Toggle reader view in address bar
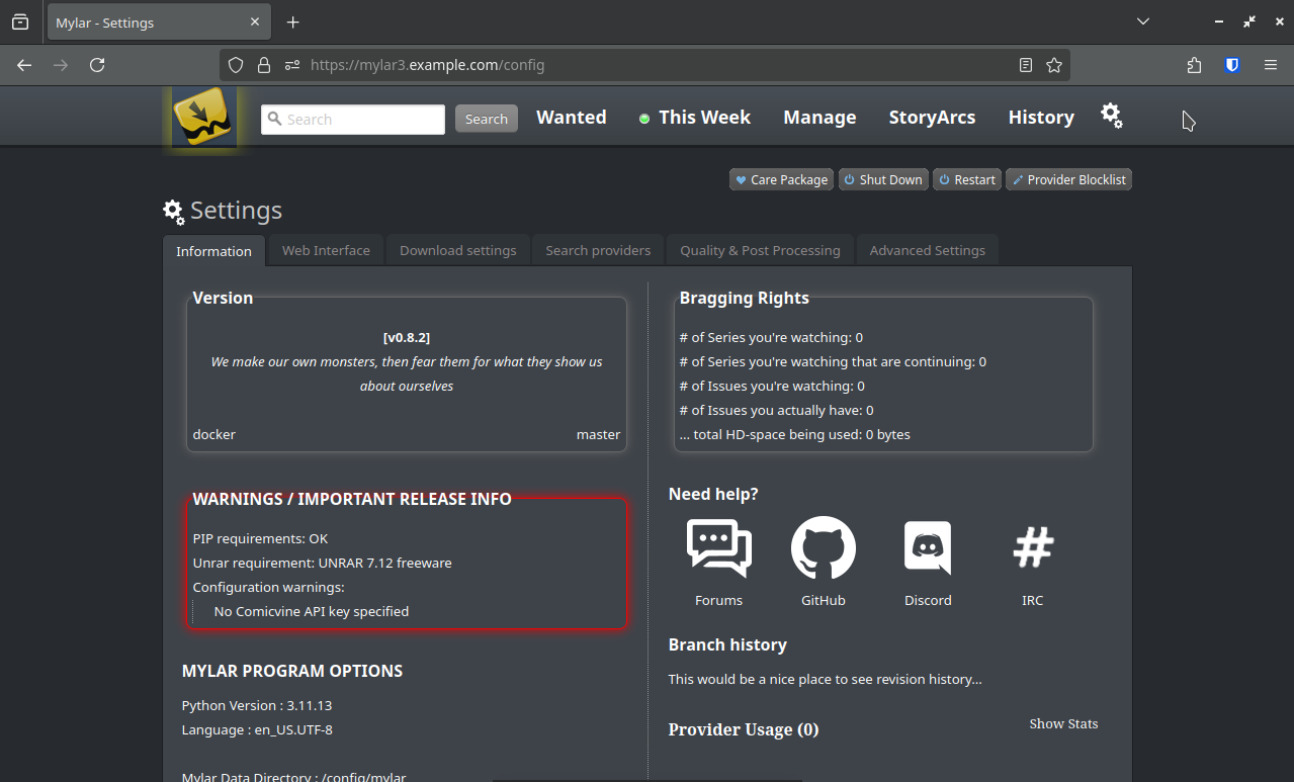The width and height of the screenshot is (1294, 782). point(1025,65)
